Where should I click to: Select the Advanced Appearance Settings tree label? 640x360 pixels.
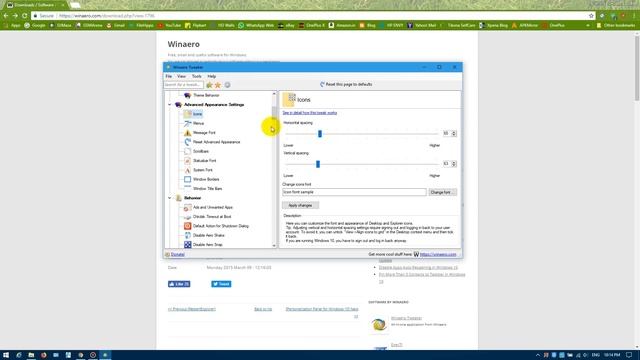point(214,105)
